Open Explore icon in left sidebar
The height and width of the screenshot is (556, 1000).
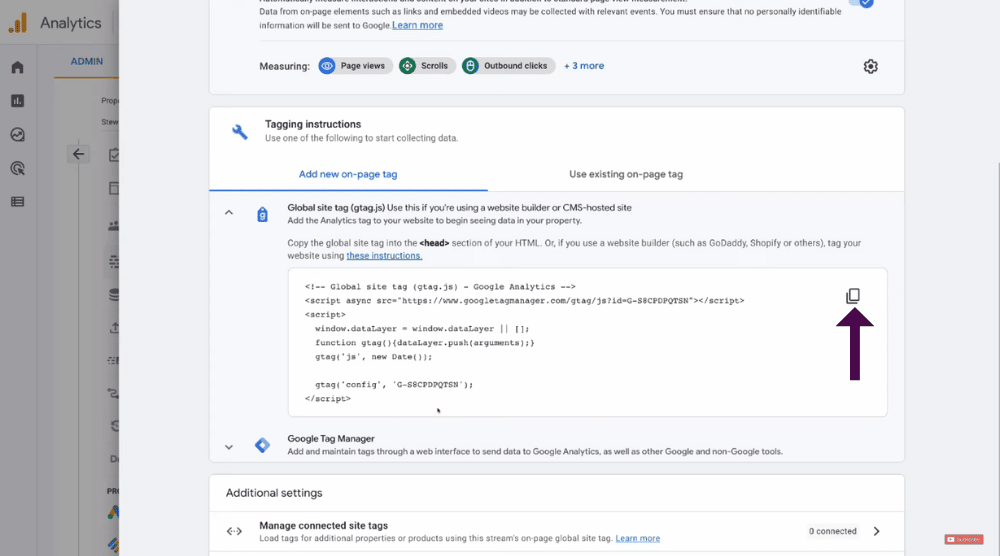(17, 135)
